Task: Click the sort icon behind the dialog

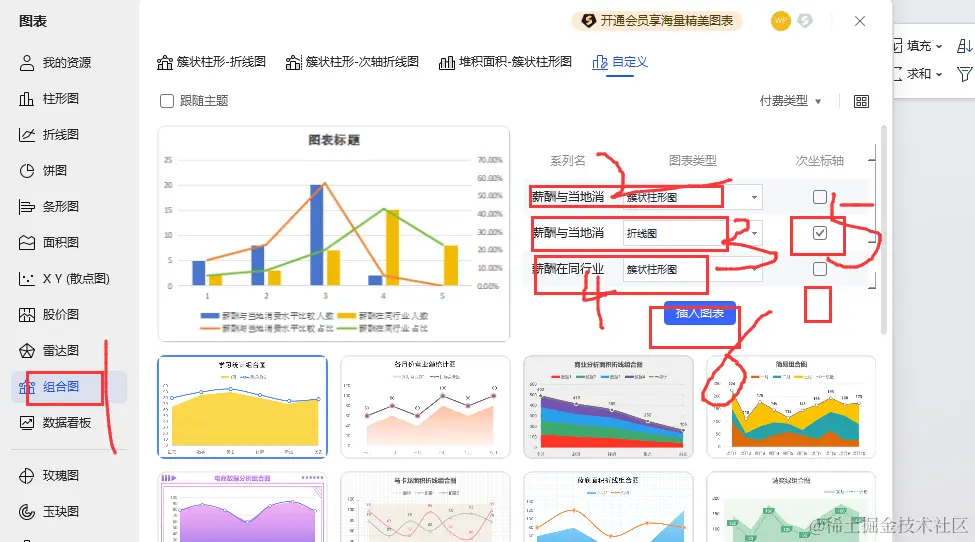Action: (x=965, y=45)
